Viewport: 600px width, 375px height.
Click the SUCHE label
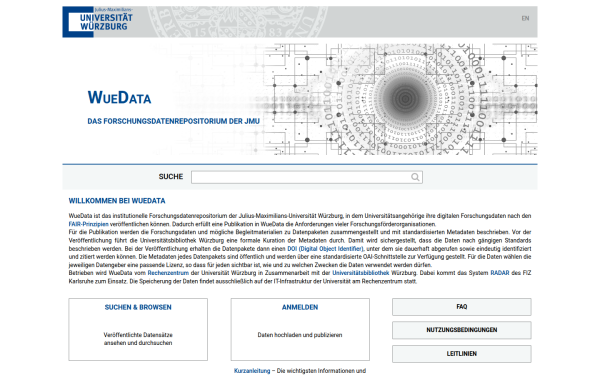[x=171, y=177]
